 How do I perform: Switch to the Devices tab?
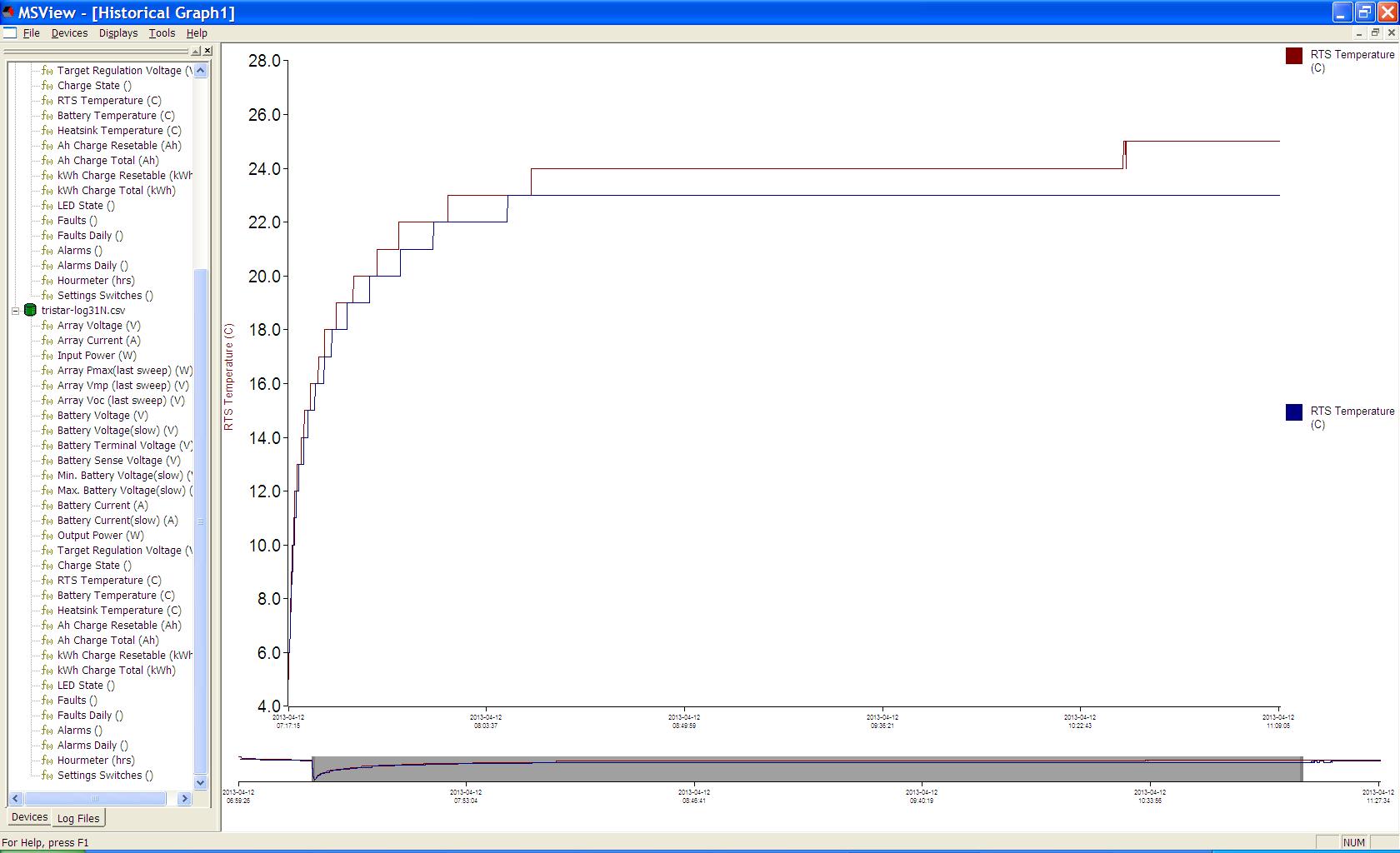pyautogui.click(x=30, y=817)
